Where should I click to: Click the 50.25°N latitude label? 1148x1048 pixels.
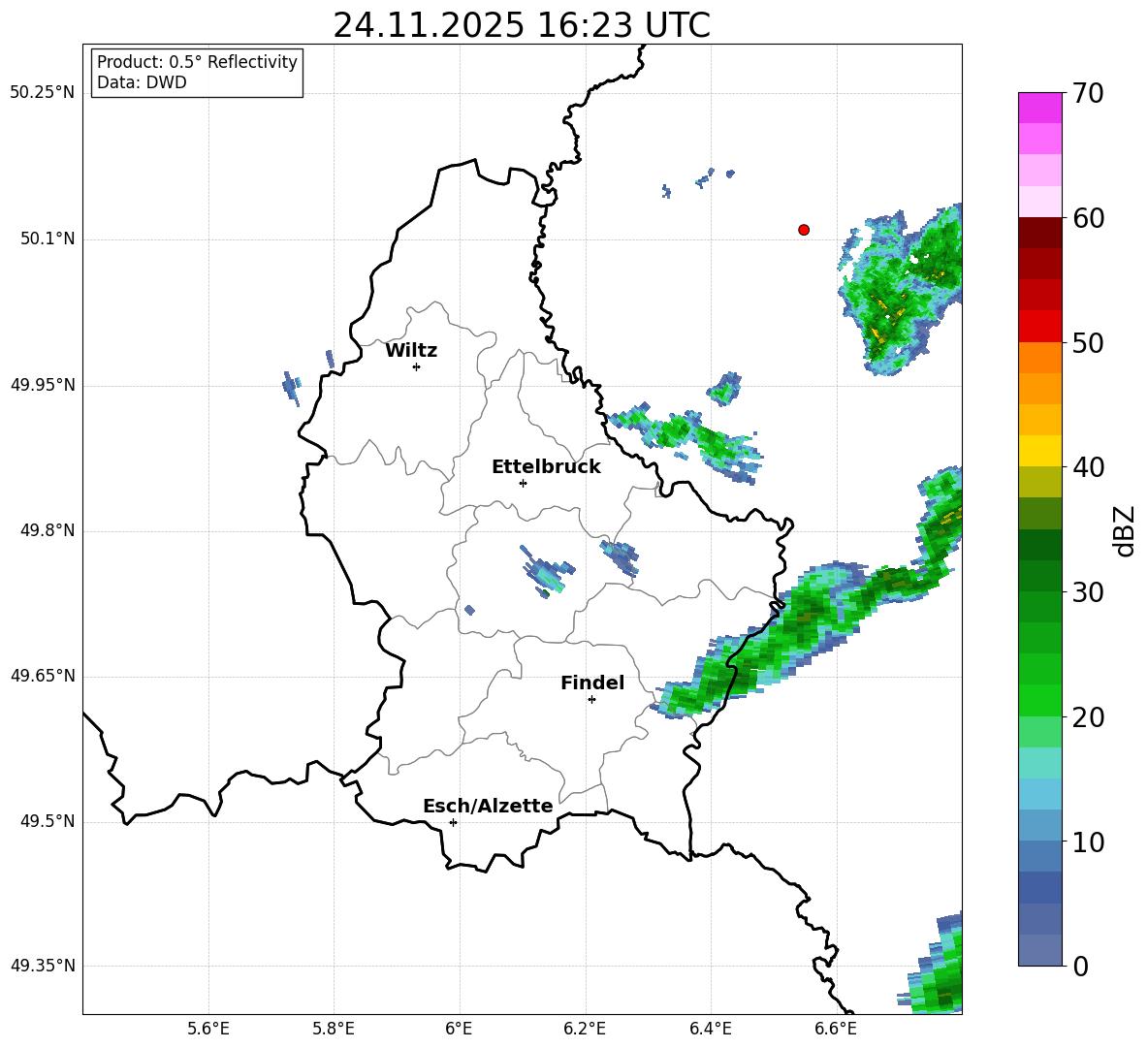click(43, 93)
